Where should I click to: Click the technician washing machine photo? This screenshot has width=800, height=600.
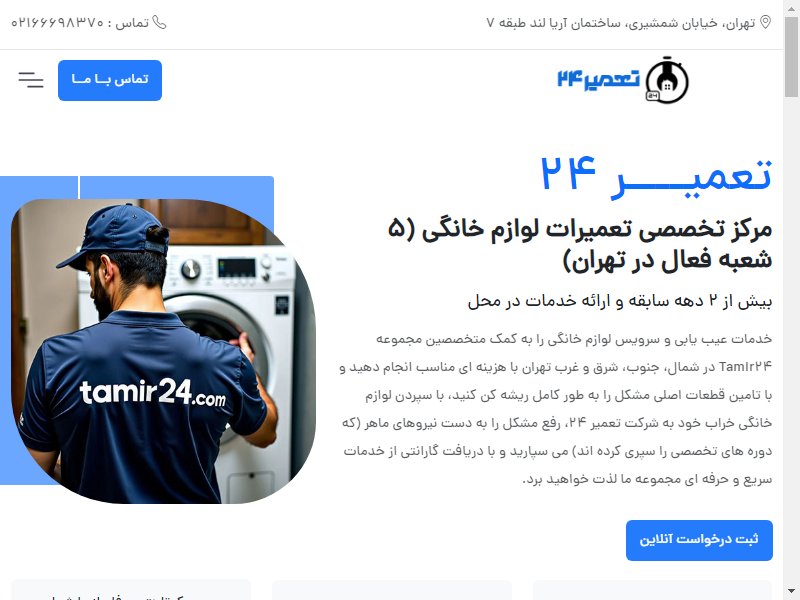[163, 351]
